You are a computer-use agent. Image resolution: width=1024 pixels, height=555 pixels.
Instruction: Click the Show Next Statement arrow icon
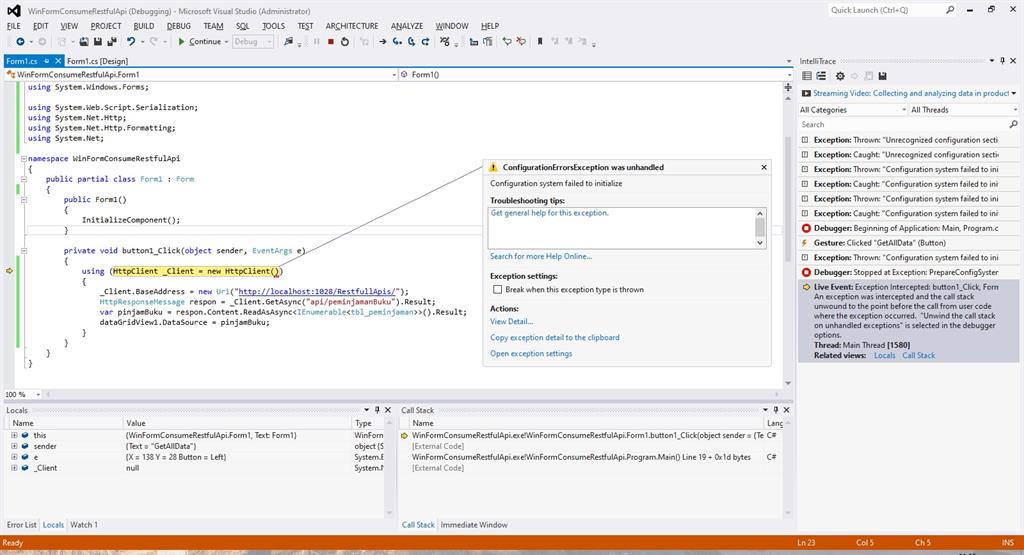click(383, 42)
